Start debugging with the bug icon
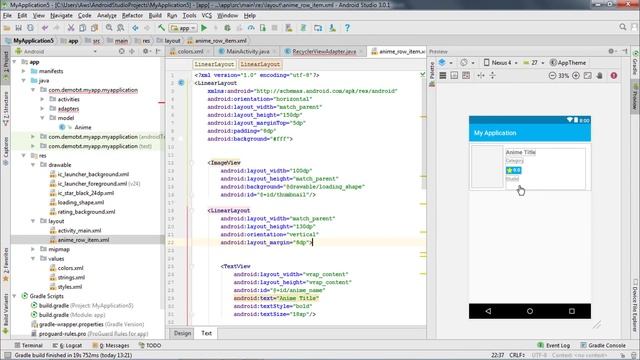This screenshot has width=640, height=360. [x=227, y=28]
